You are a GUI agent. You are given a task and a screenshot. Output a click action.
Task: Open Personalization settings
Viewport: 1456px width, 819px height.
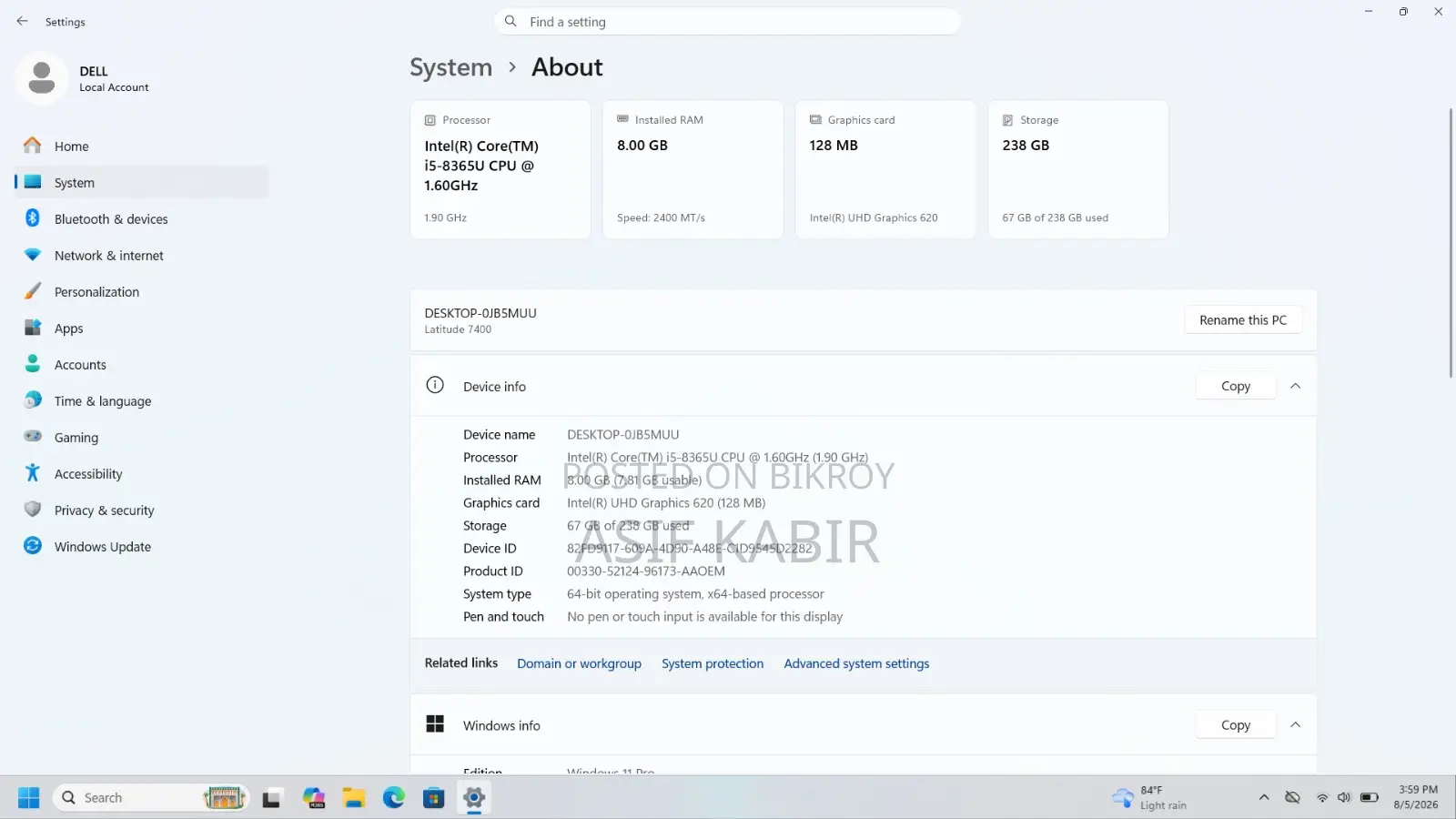(x=141, y=292)
